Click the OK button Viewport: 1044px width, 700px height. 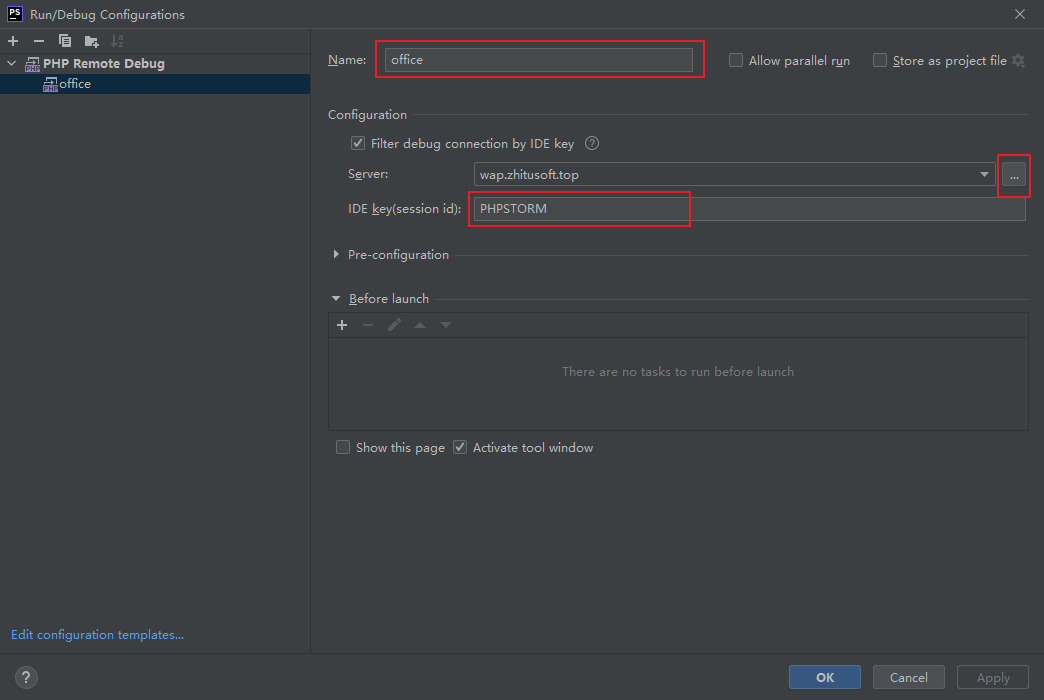tap(824, 677)
